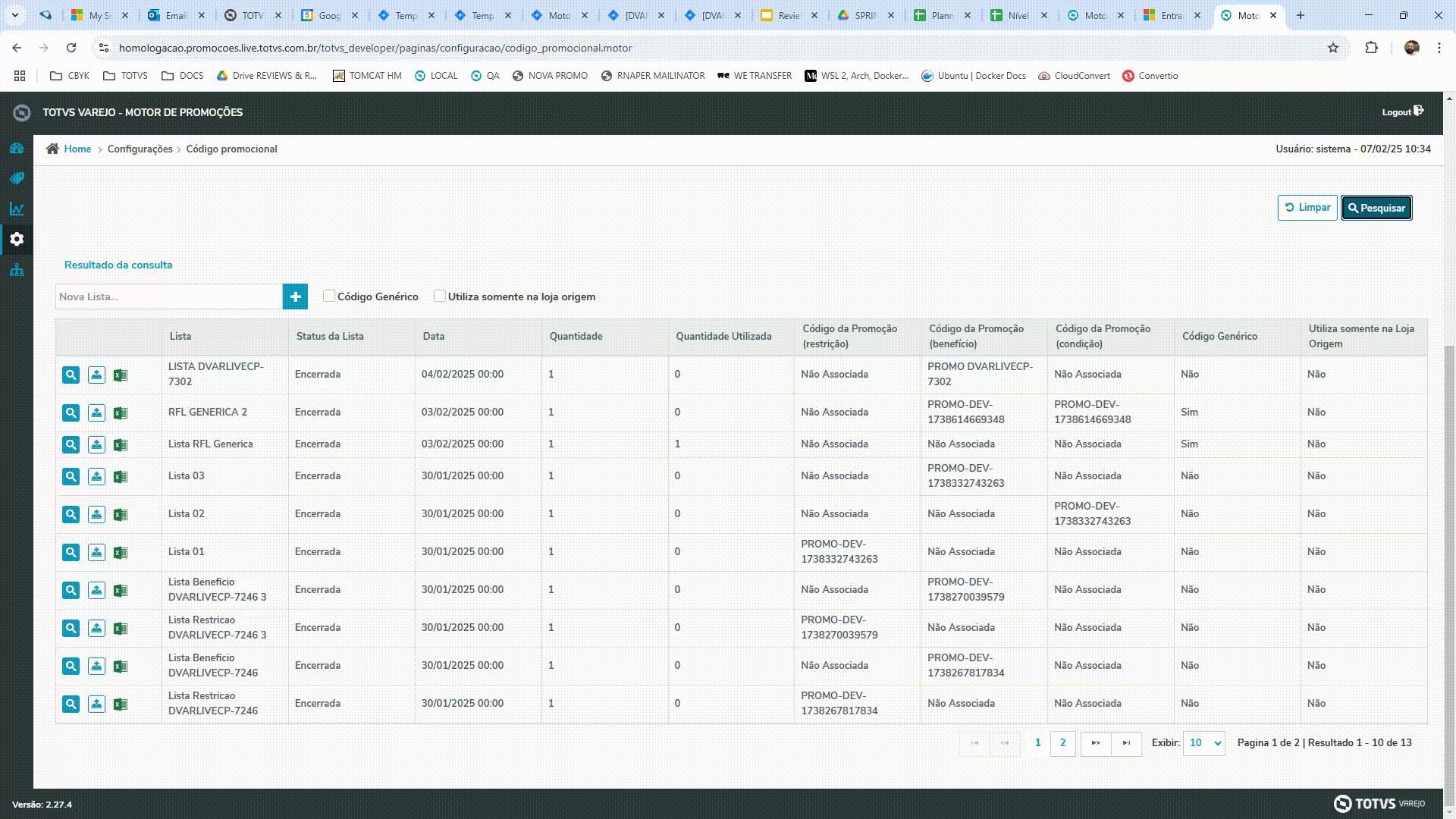1456x819 pixels.
Task: Go to page 2 of results
Action: 1062,743
